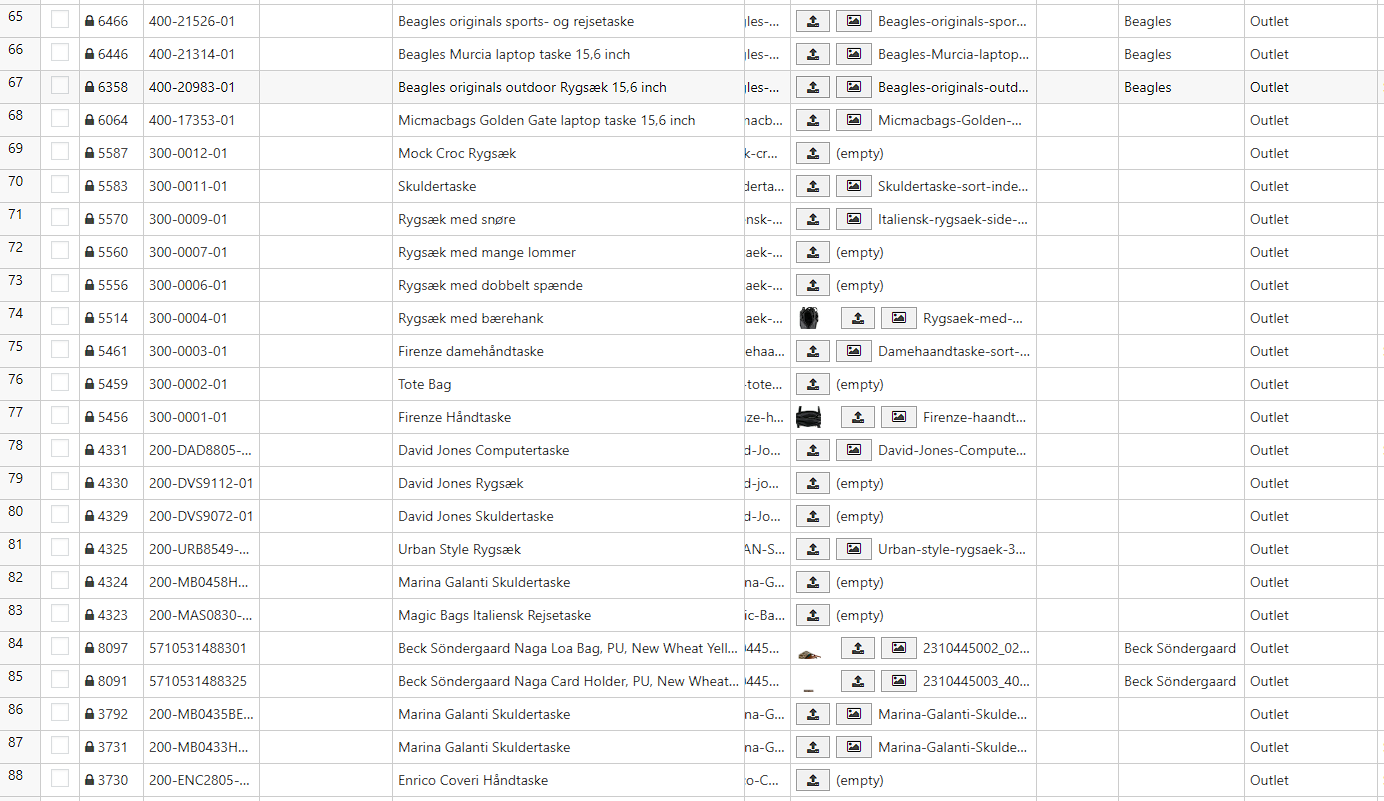The image size is (1384, 801).
Task: Click SKU cell 400-21314-01
Action: (201, 54)
